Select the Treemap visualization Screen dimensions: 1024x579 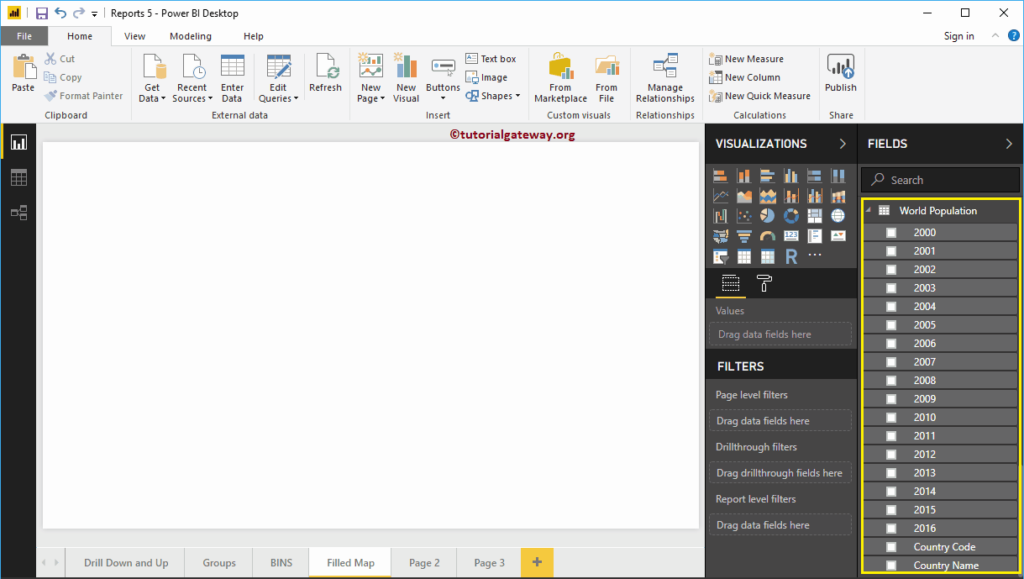814,216
